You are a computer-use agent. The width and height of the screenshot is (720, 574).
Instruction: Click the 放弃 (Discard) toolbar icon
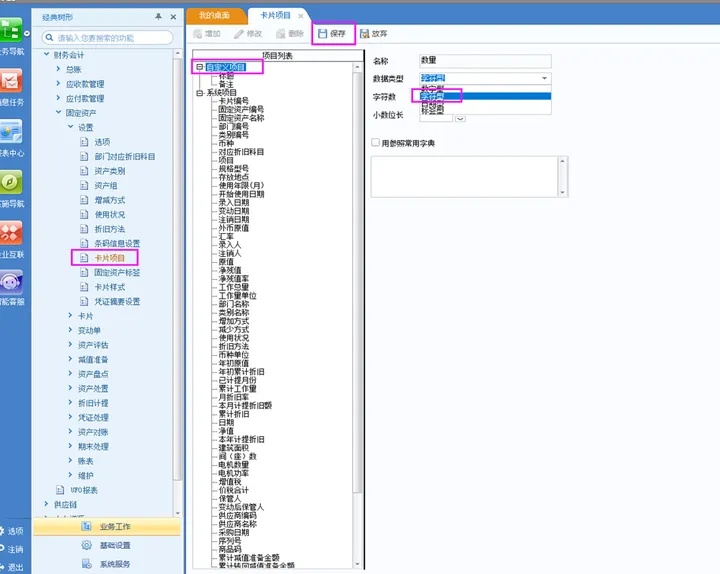[x=373, y=34]
